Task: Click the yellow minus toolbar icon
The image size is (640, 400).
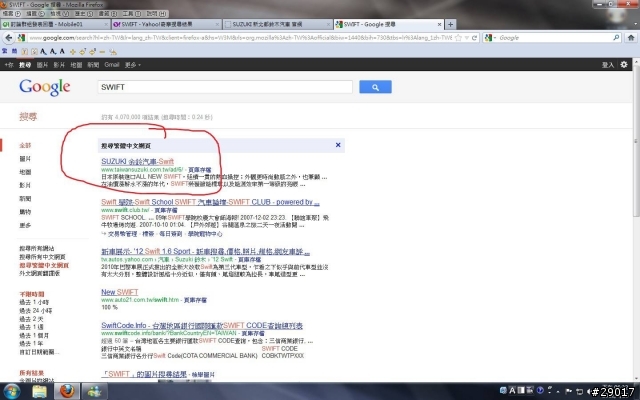Action: pos(102,52)
